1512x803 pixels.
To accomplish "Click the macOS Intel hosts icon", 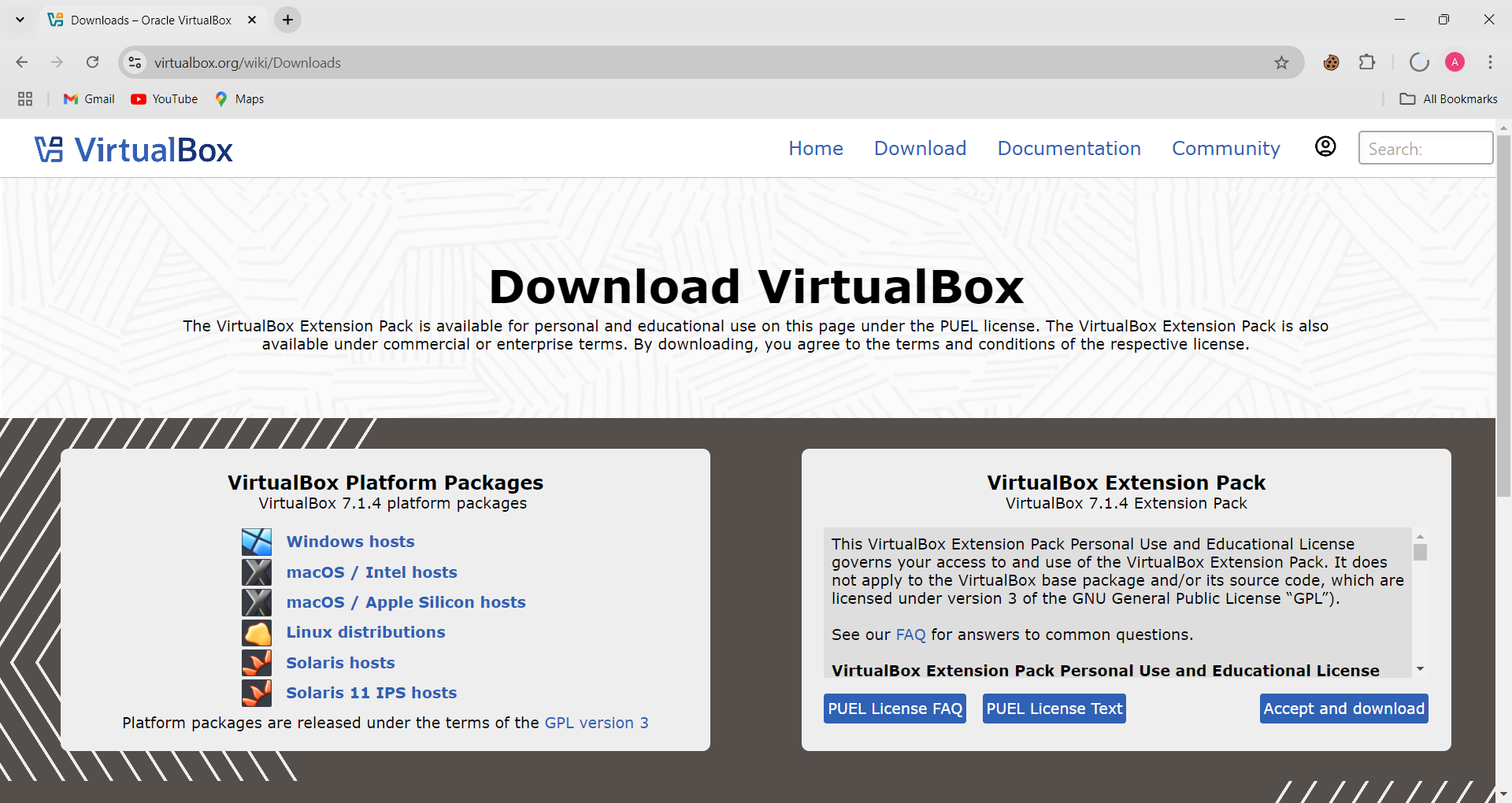I will pos(256,572).
